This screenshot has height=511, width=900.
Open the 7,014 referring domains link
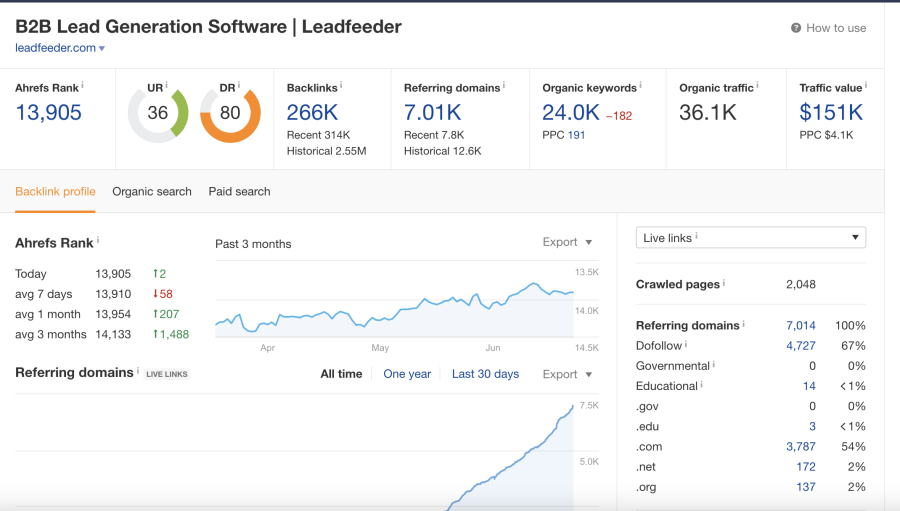(x=801, y=326)
